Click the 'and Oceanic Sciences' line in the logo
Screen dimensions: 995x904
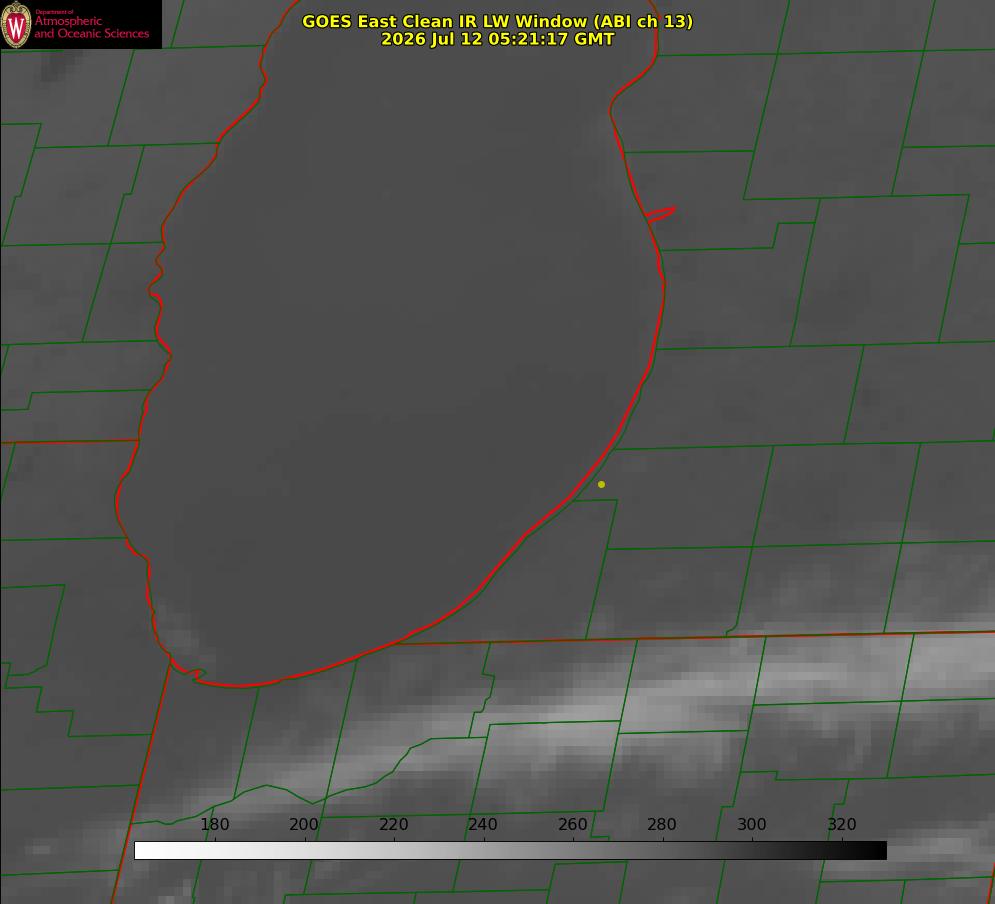pyautogui.click(x=91, y=34)
